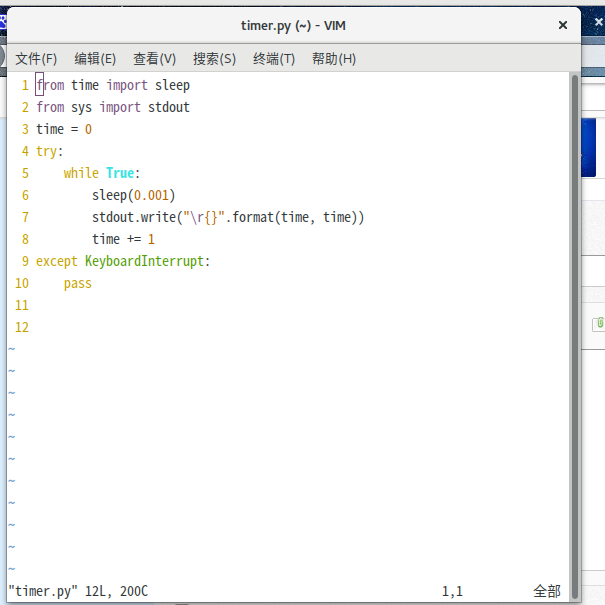Image resolution: width=605 pixels, height=605 pixels.
Task: Click the close X of the background window
Action: pyautogui.click(x=598, y=22)
